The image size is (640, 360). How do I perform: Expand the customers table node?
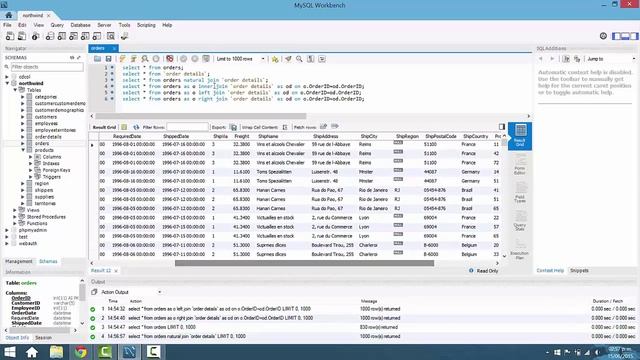pos(23,117)
